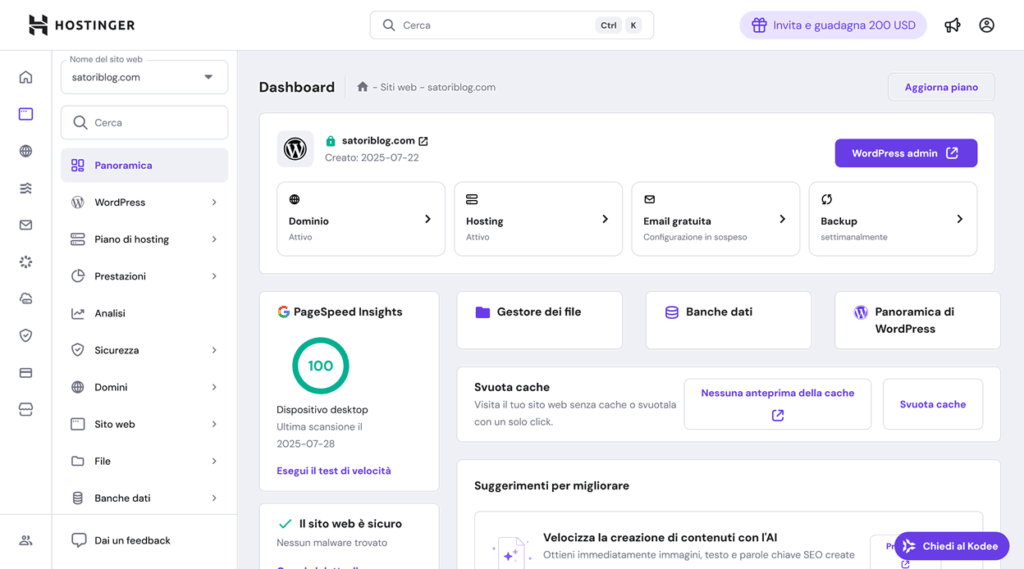Open the Gestore dei file card
Image resolution: width=1024 pixels, height=569 pixels.
pos(539,320)
